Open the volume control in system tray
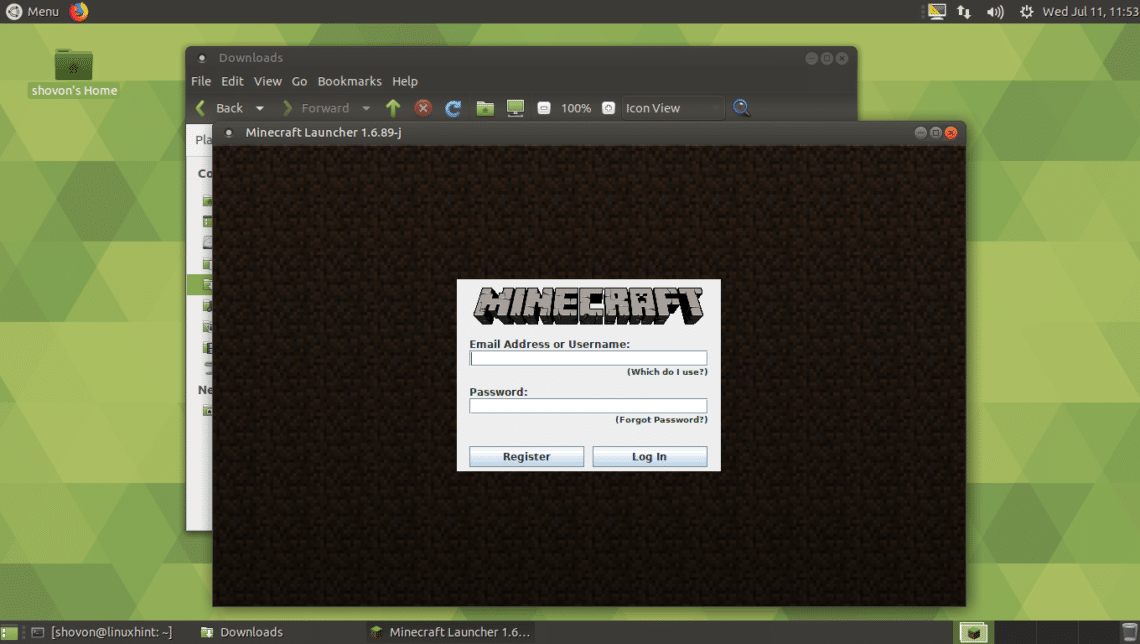 click(994, 12)
